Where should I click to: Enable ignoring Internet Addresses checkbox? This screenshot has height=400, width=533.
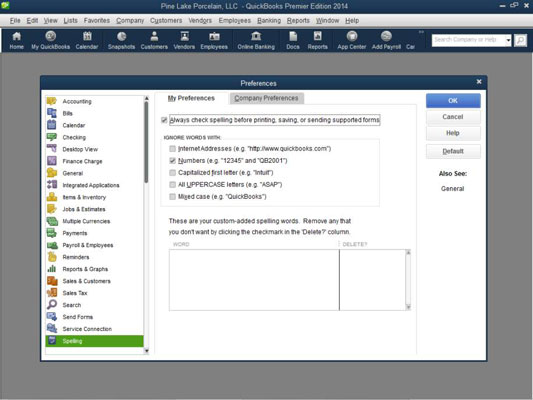click(x=173, y=149)
